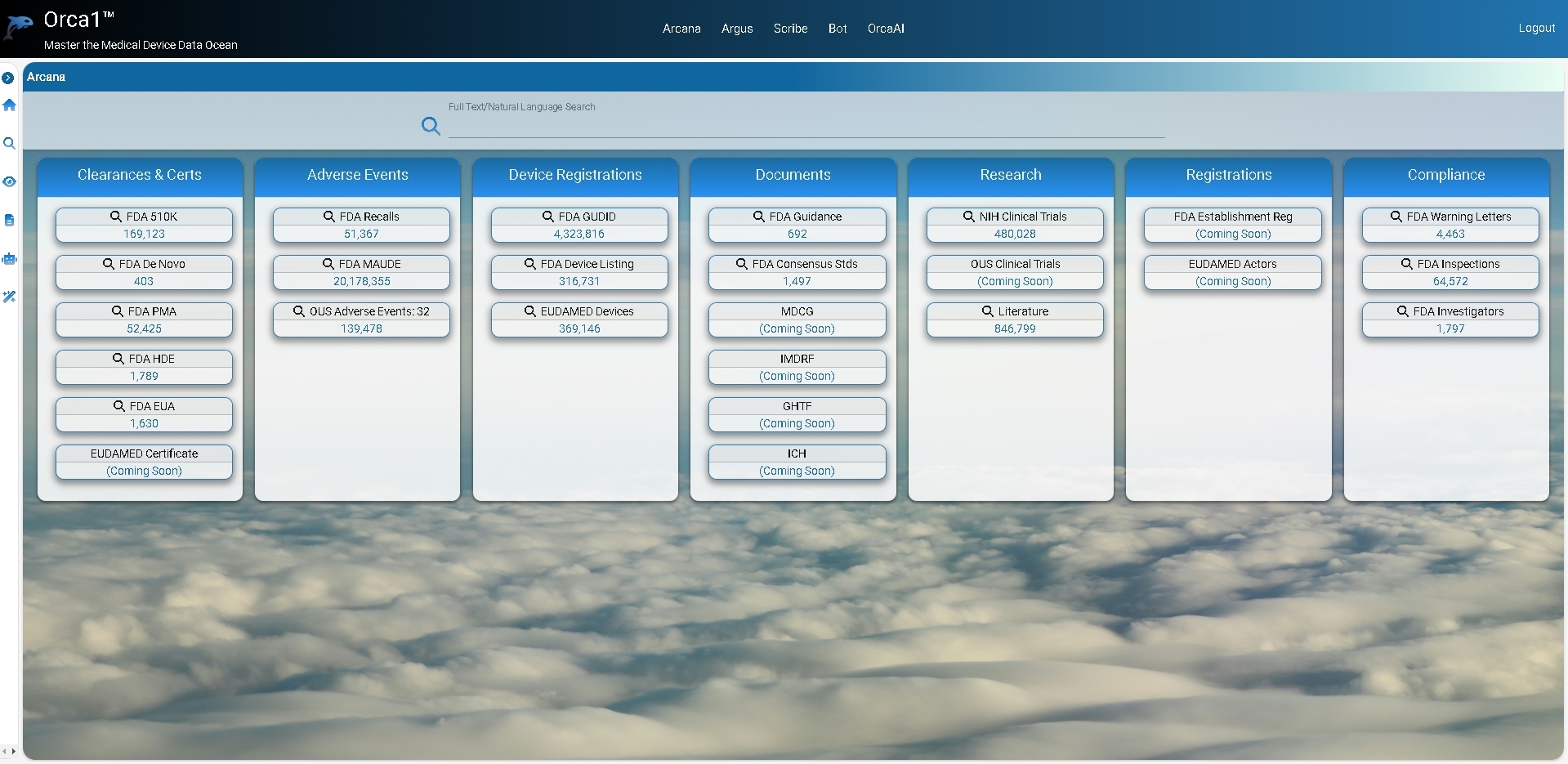The image size is (1568, 764).
Task: Open the FDA Establishment Reg card
Action: pyautogui.click(x=1233, y=225)
